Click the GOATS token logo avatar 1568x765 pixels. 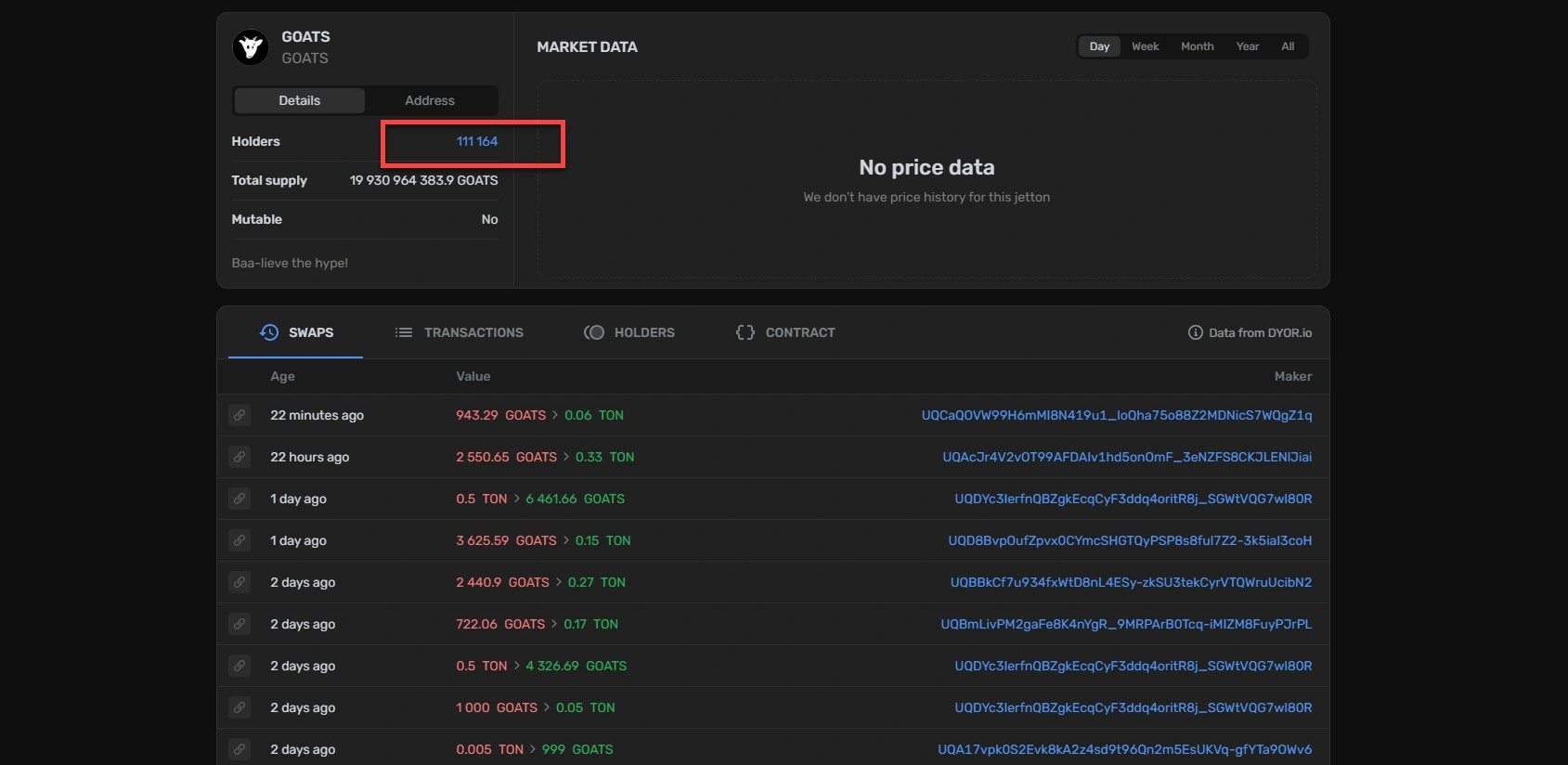pos(251,47)
